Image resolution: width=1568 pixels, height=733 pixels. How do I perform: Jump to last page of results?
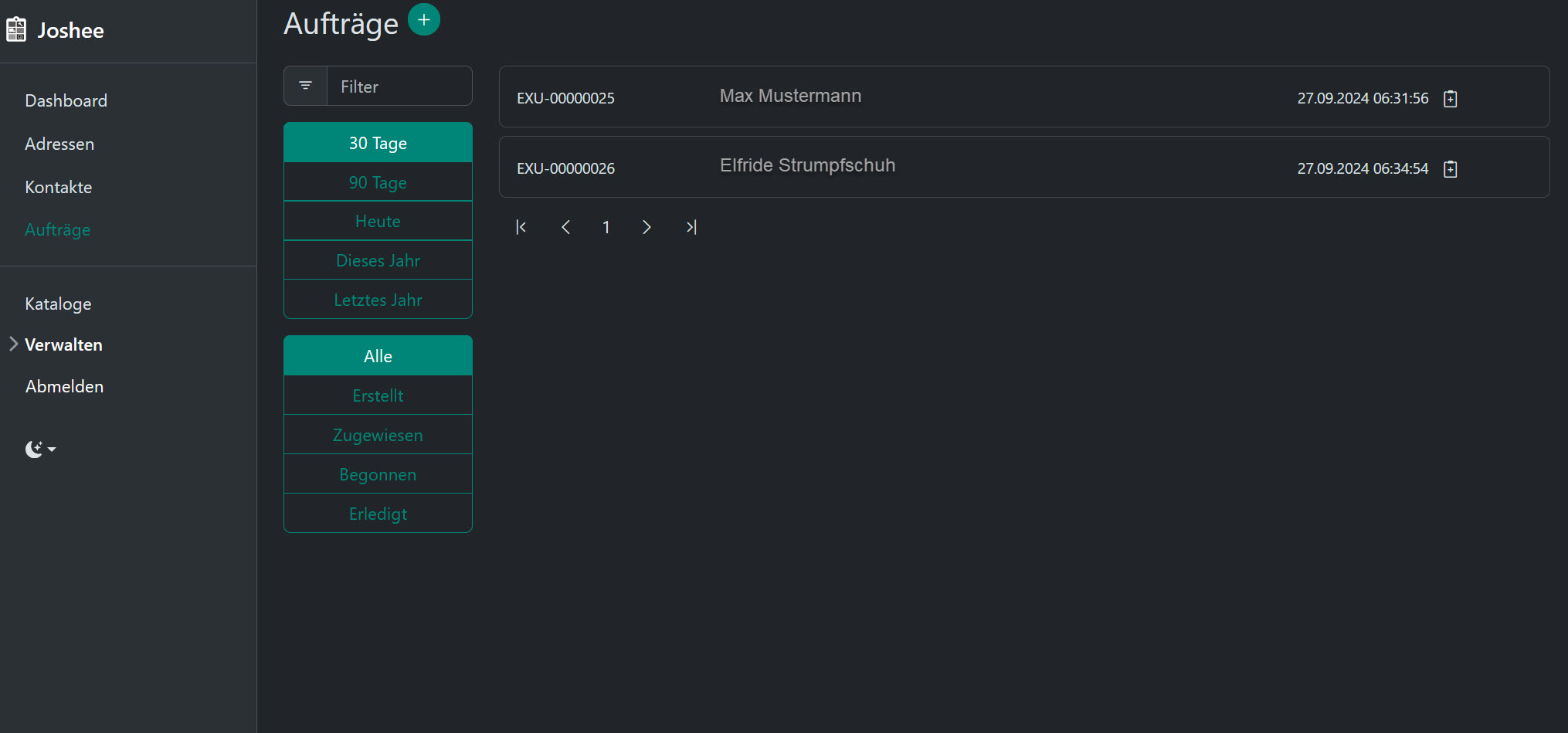[691, 227]
